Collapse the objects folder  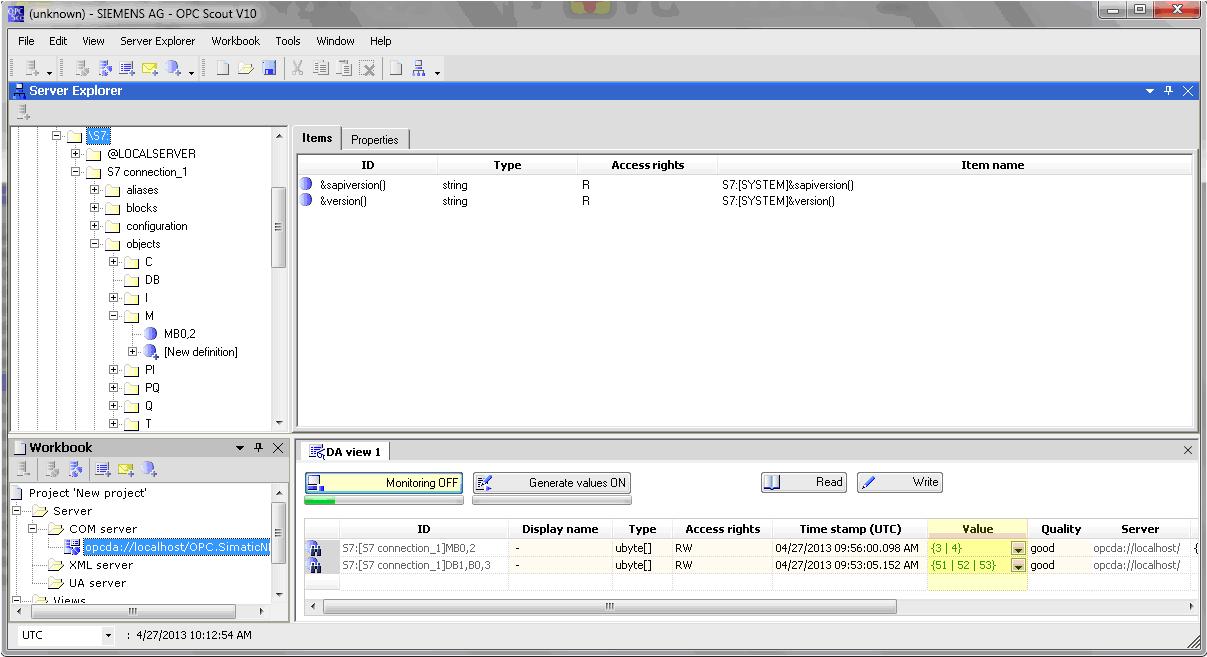click(95, 244)
